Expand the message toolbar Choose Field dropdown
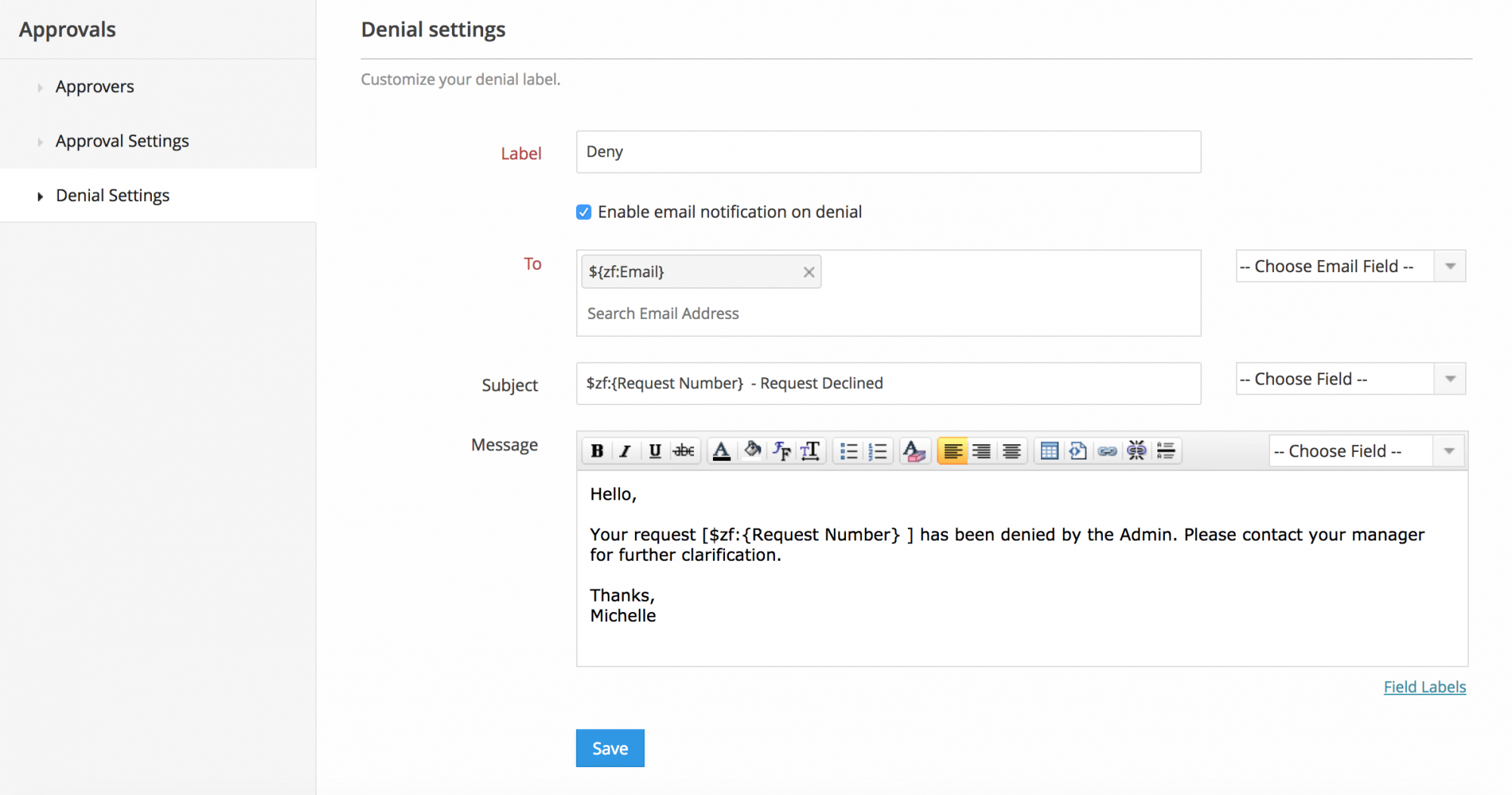This screenshot has height=795, width=1512. click(x=1367, y=451)
